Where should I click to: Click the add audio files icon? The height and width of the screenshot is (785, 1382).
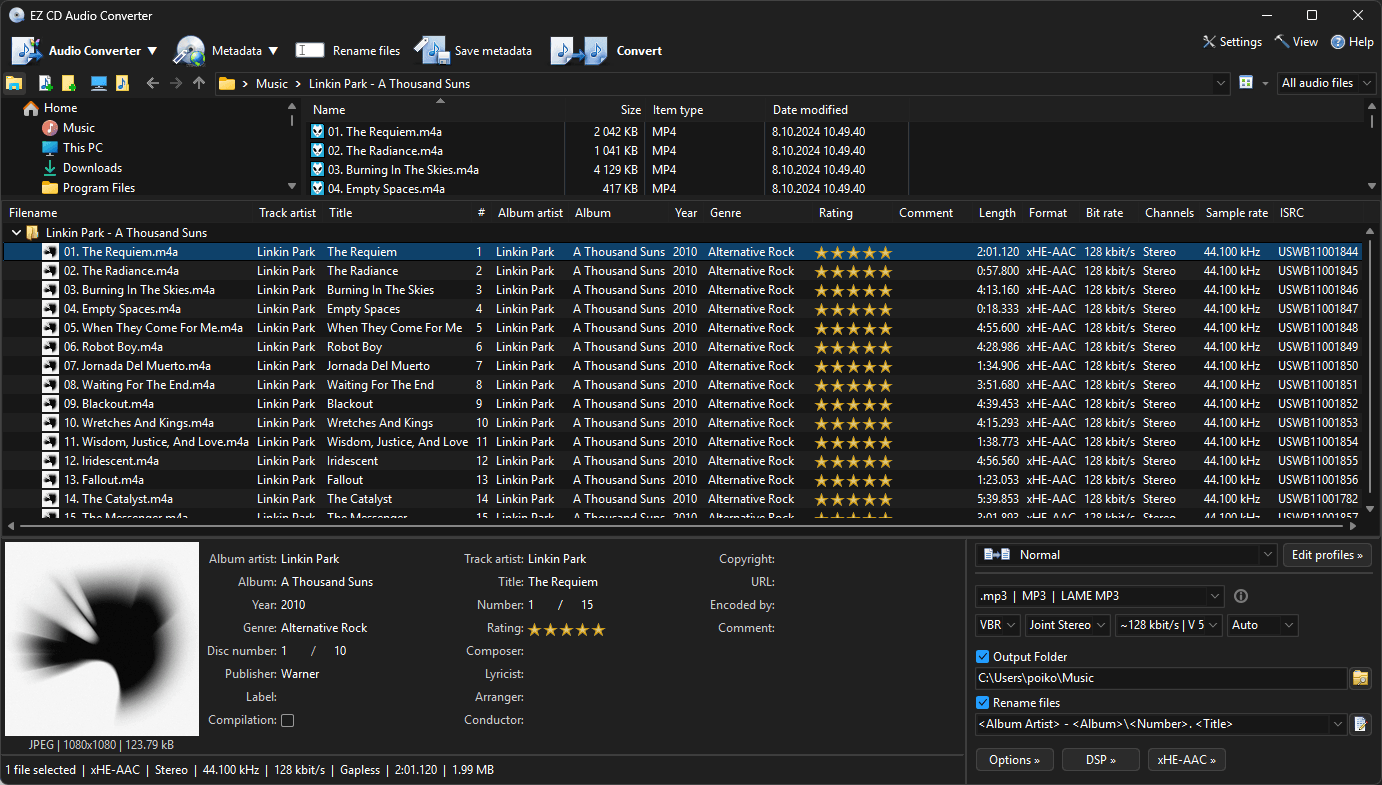click(45, 83)
